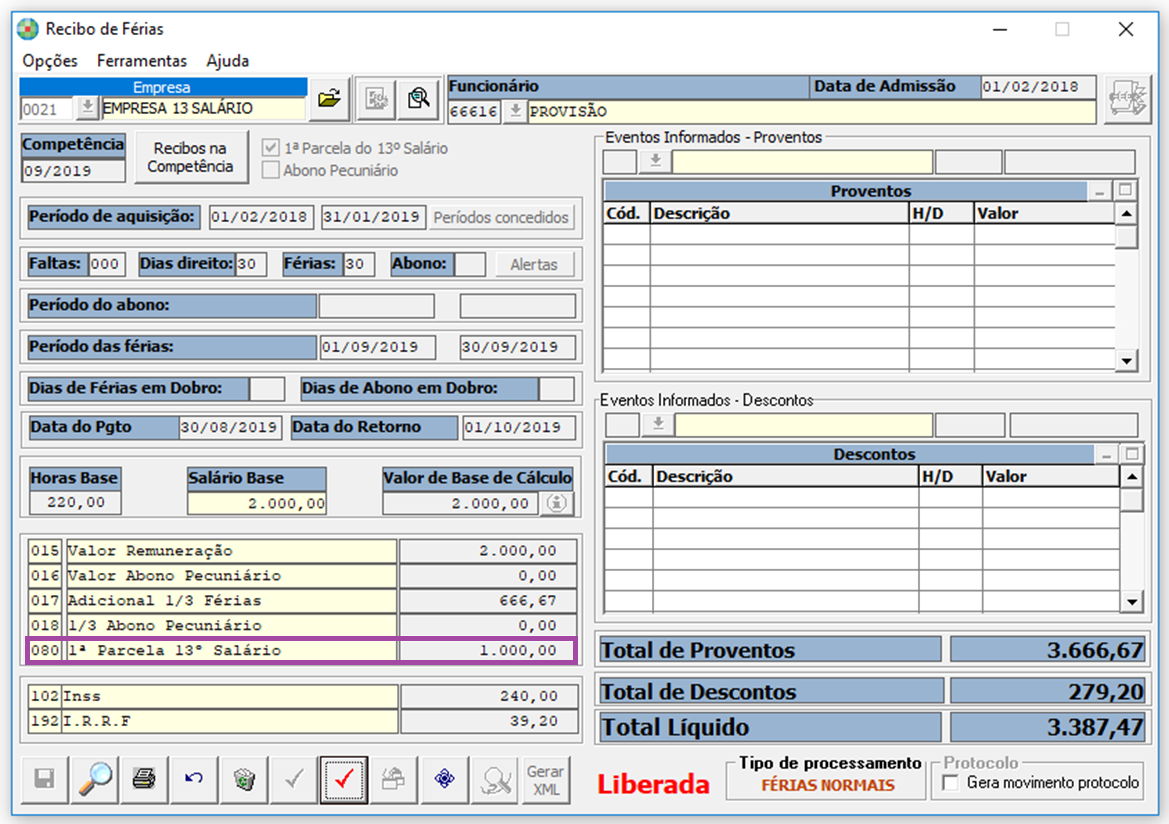Open Descontos event code dropdown arrow
Image resolution: width=1169 pixels, height=824 pixels.
tap(658, 424)
